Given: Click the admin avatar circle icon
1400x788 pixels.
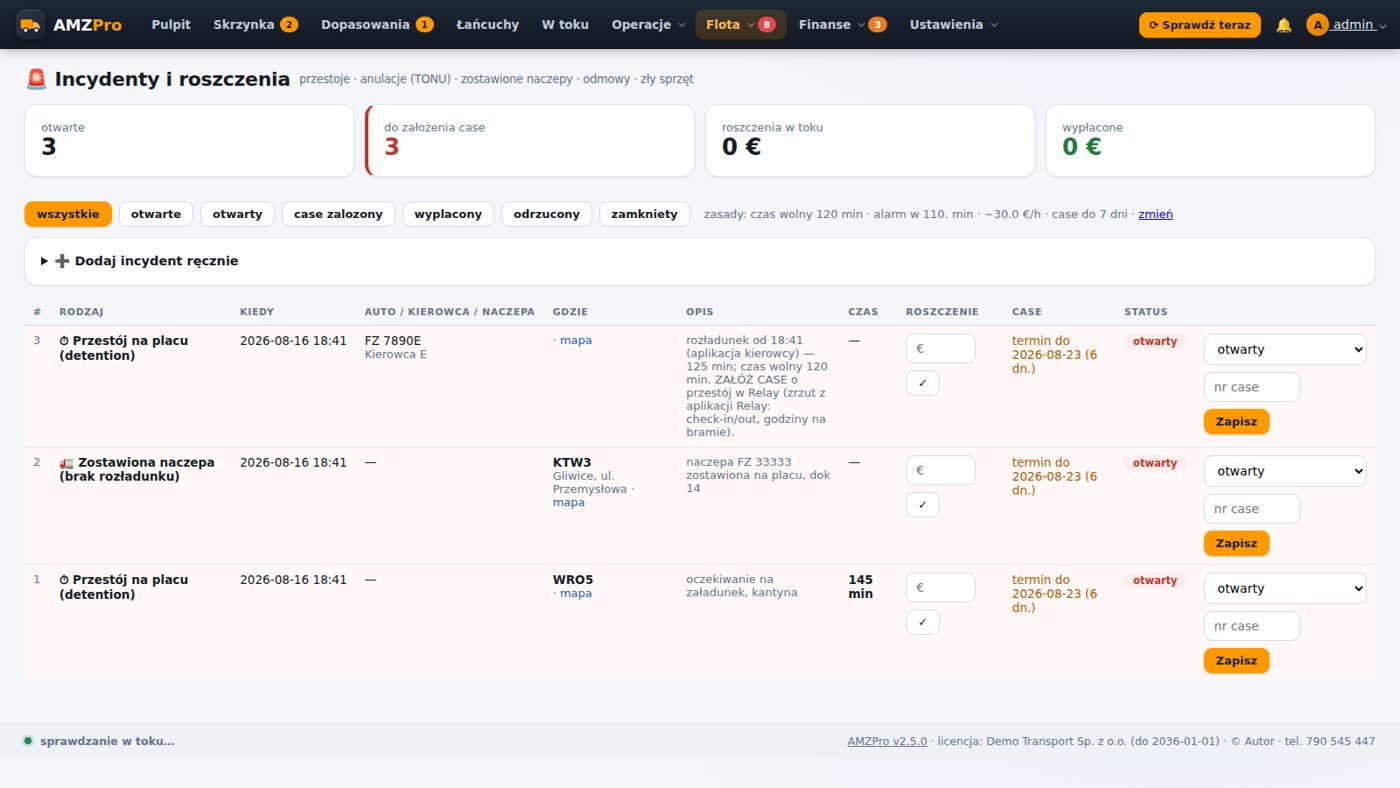Looking at the screenshot, I should coord(1317,25).
